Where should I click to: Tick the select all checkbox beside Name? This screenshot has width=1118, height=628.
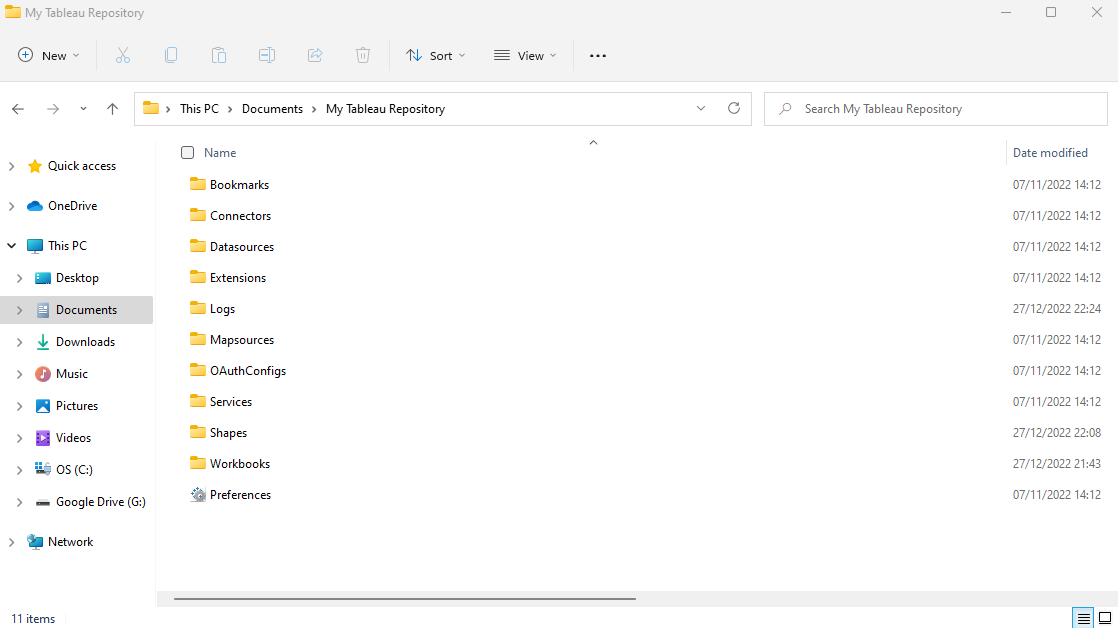pyautogui.click(x=188, y=153)
